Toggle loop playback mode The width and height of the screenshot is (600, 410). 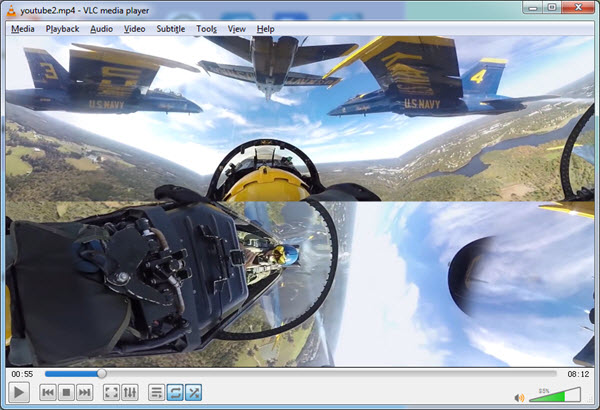point(175,393)
